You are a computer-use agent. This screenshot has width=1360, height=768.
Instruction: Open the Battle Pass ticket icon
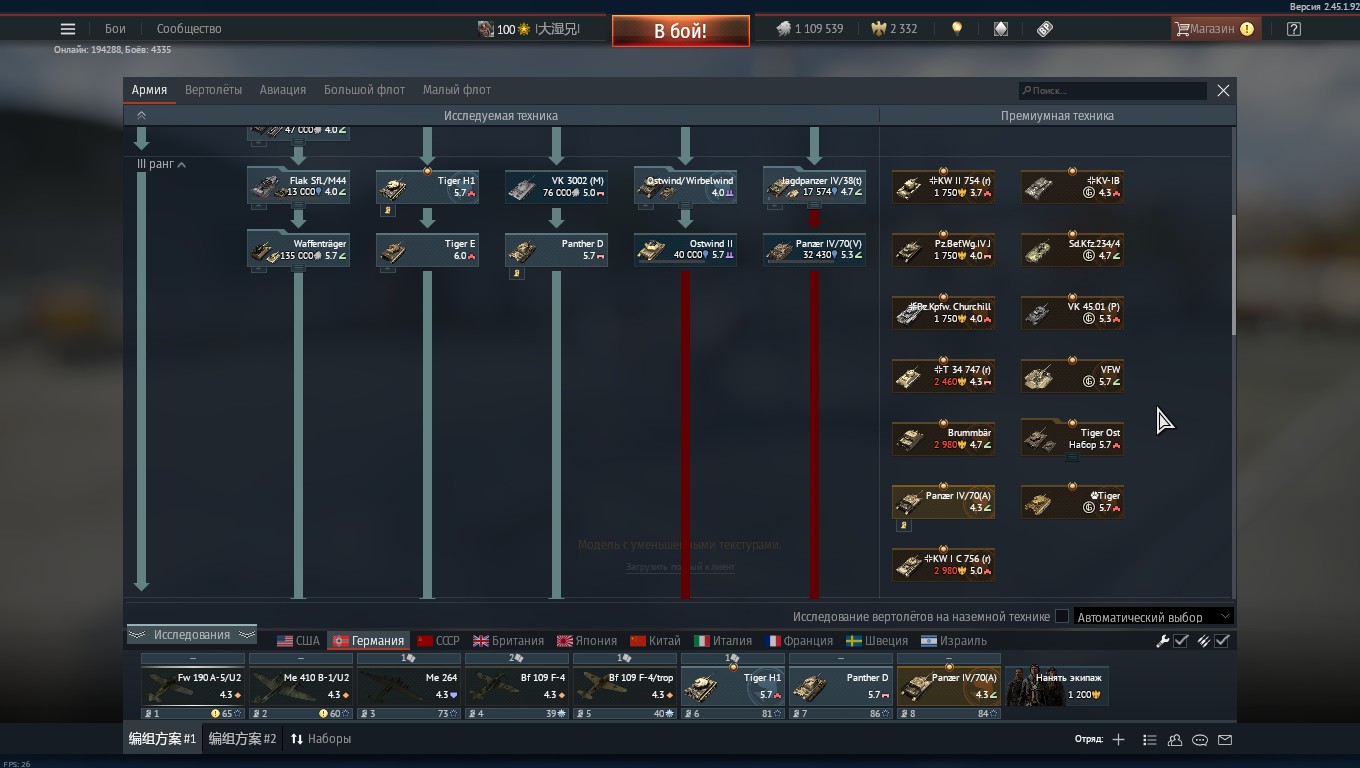[1045, 29]
